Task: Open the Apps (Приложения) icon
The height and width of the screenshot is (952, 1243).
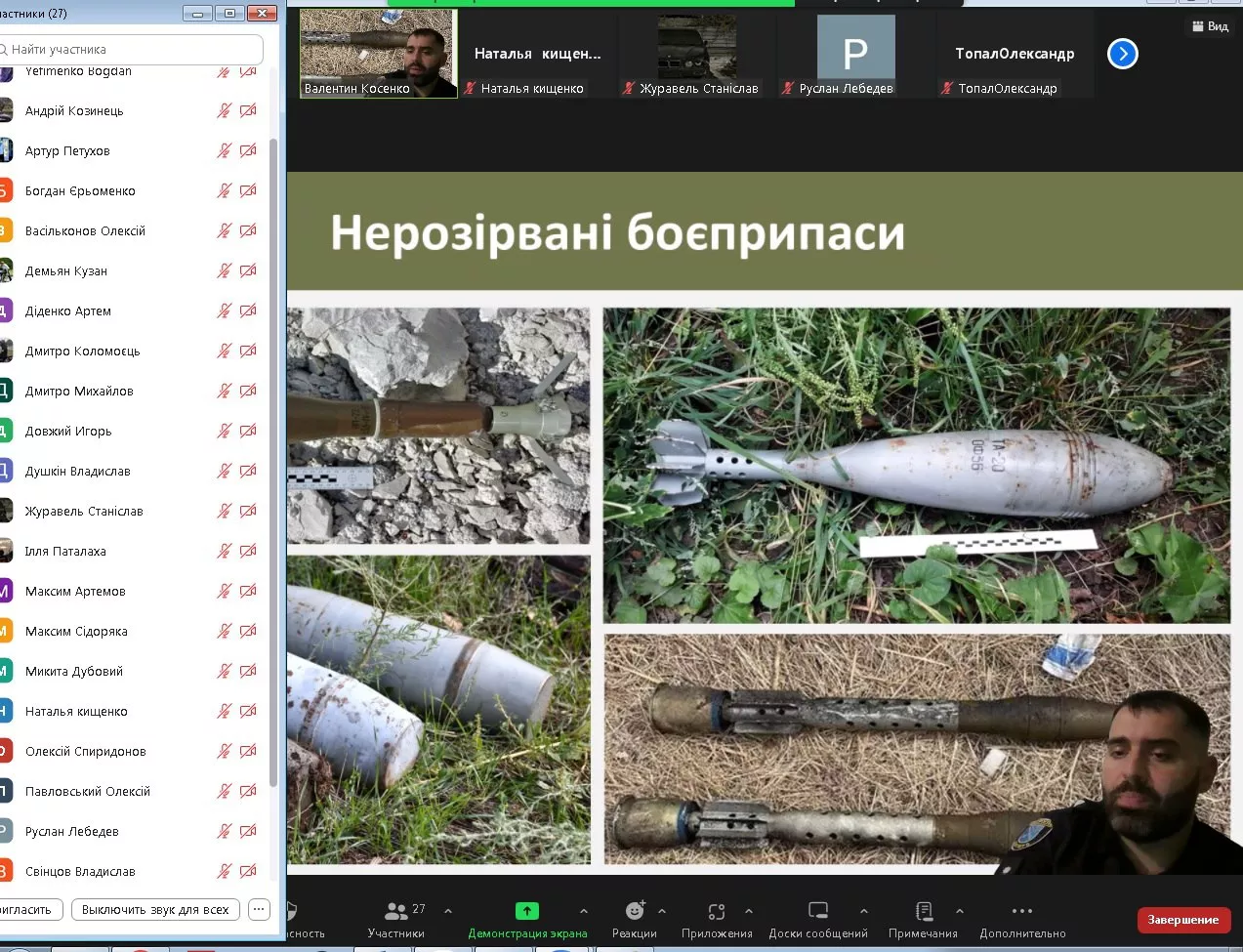Action: click(717, 911)
